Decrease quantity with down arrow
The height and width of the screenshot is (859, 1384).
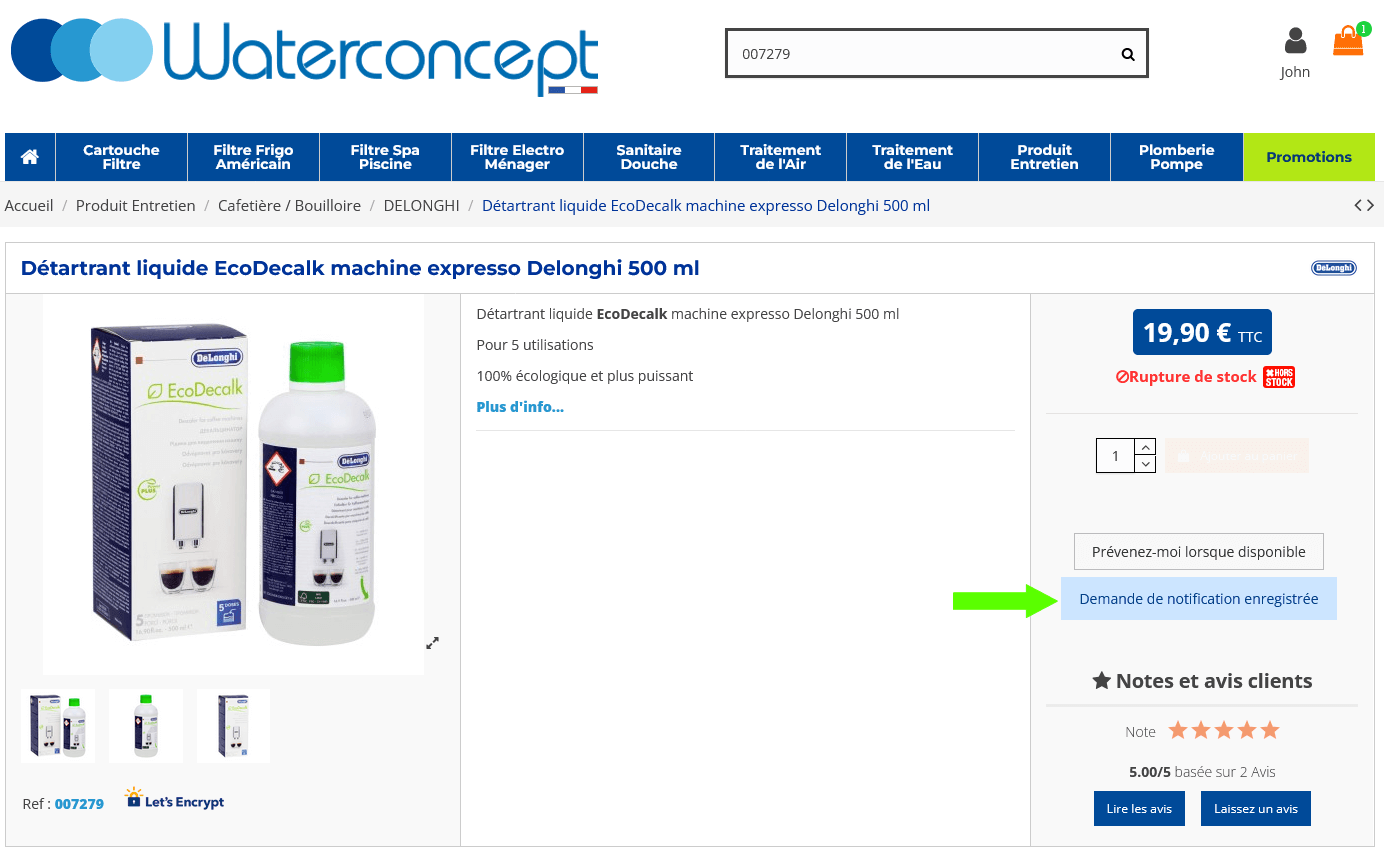(1146, 464)
